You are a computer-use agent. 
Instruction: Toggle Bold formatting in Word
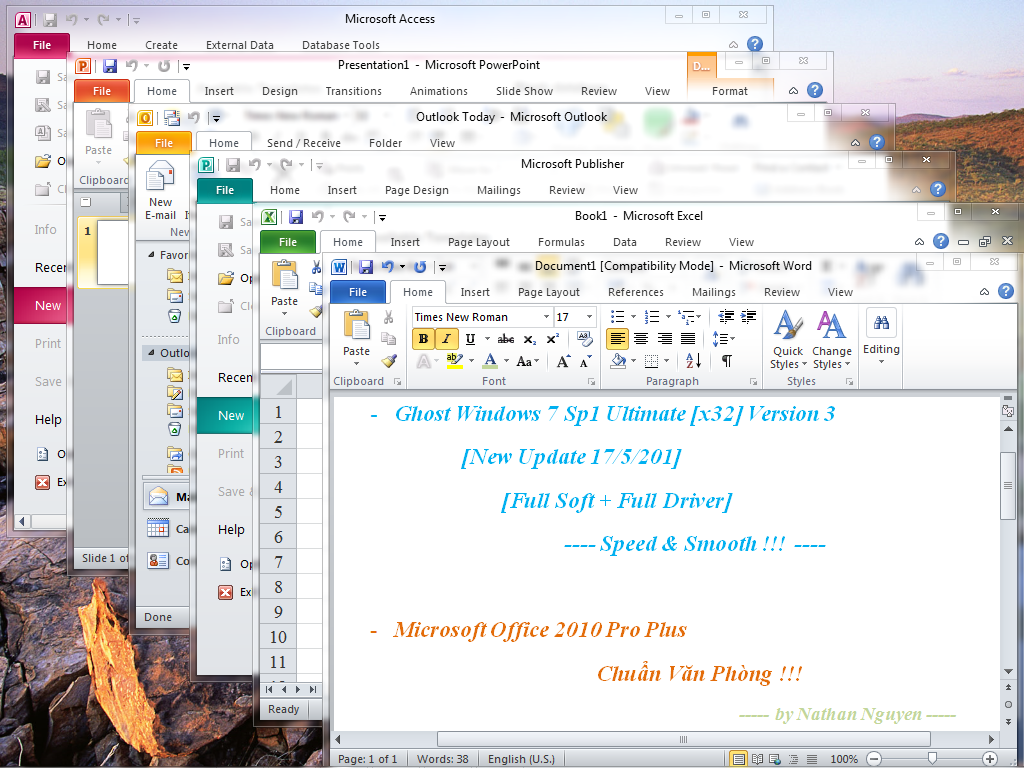click(x=423, y=339)
